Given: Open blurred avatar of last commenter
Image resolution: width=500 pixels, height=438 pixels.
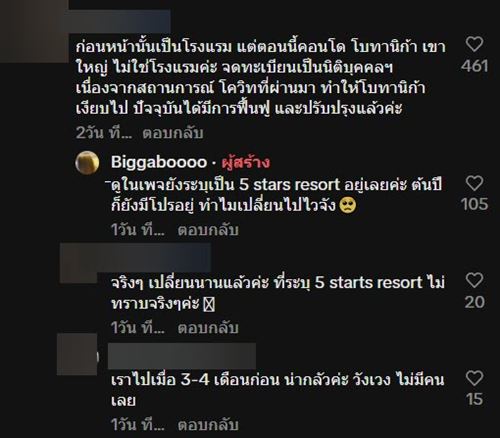Looking at the screenshot, I should 77,354.
